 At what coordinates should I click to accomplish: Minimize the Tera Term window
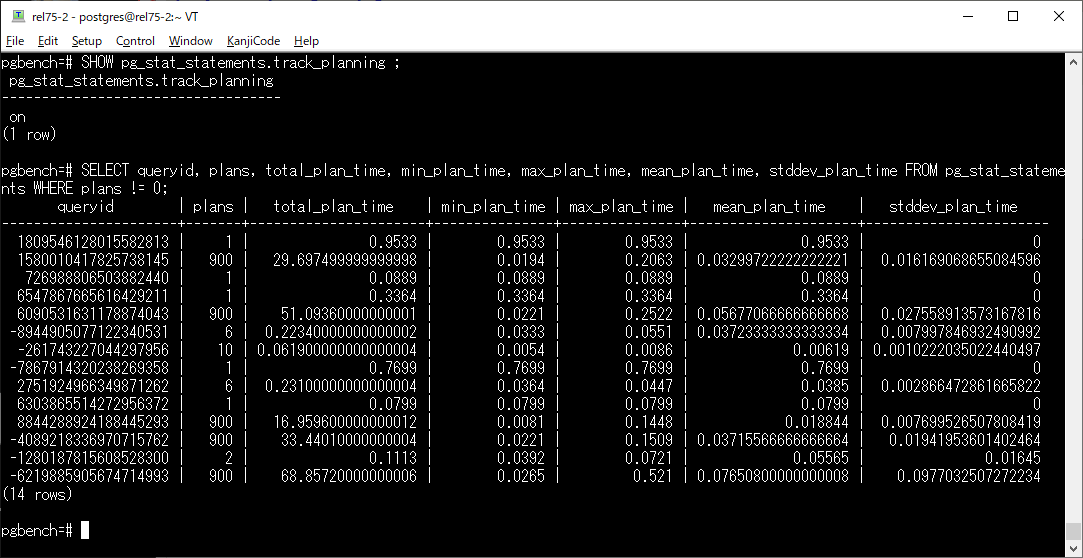point(967,17)
